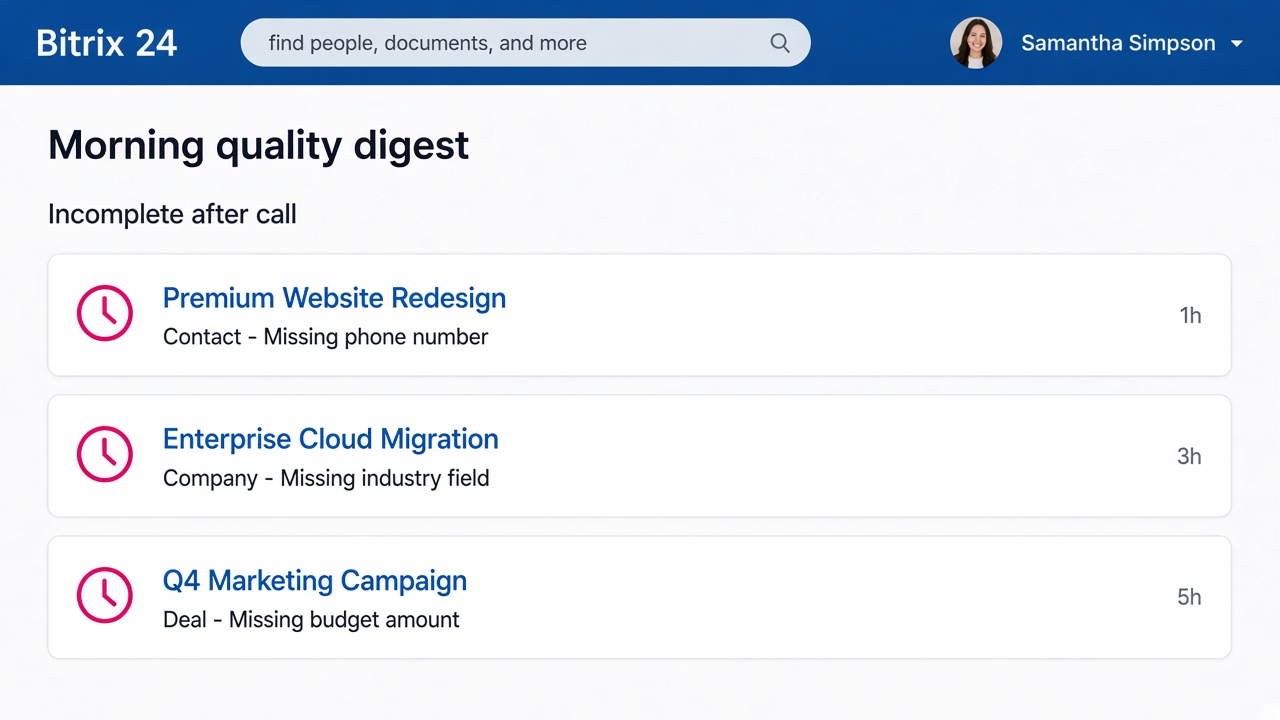Open the Premium Website Redesign link
Screen dimensions: 1280x720
334,298
